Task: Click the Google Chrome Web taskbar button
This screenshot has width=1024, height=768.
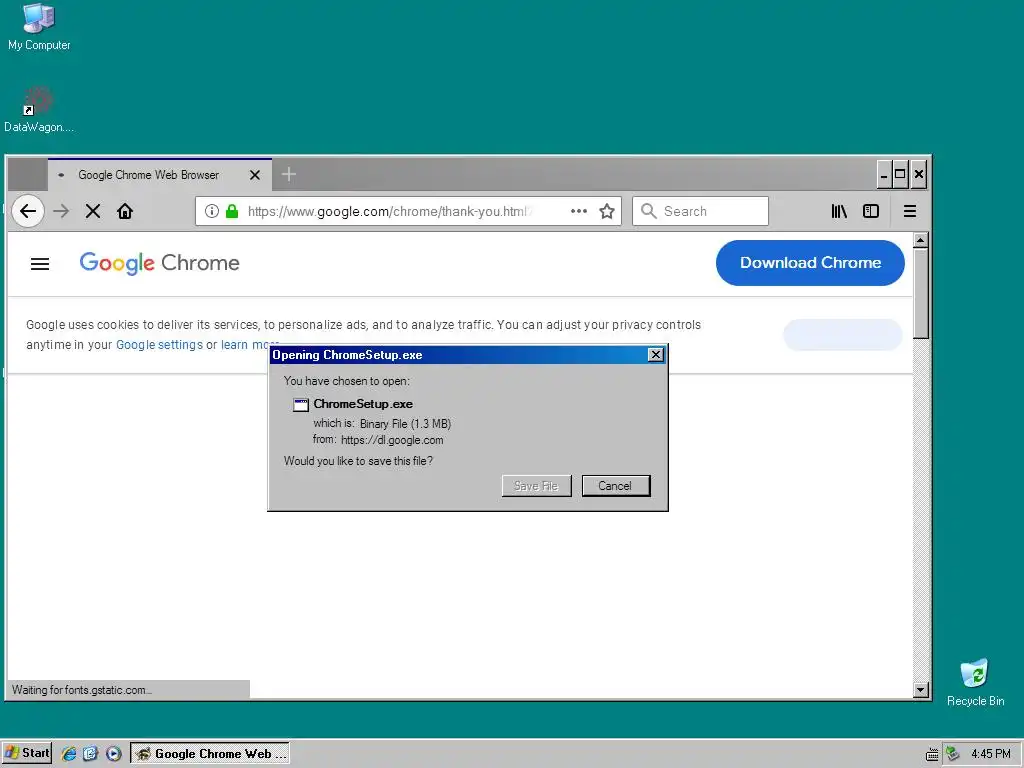Action: [210, 753]
